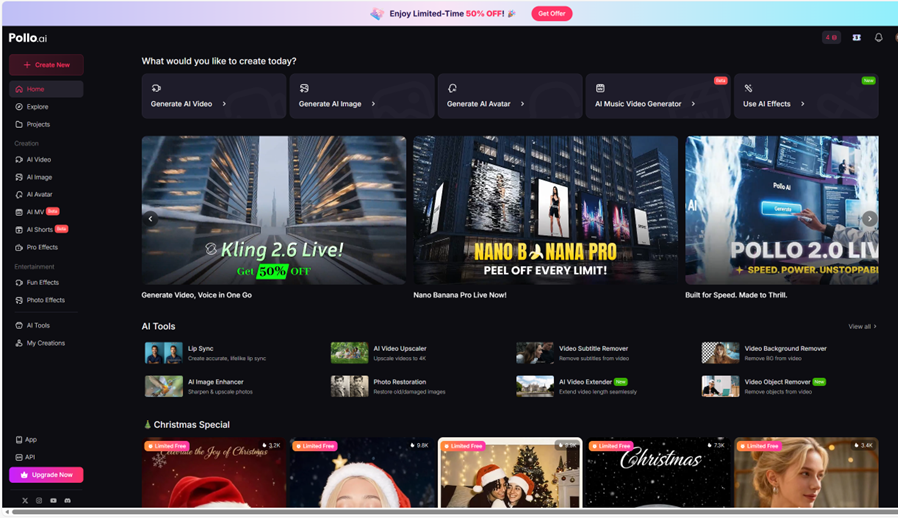
Task: Click the Generate AI Avatar card icon
Action: [452, 88]
